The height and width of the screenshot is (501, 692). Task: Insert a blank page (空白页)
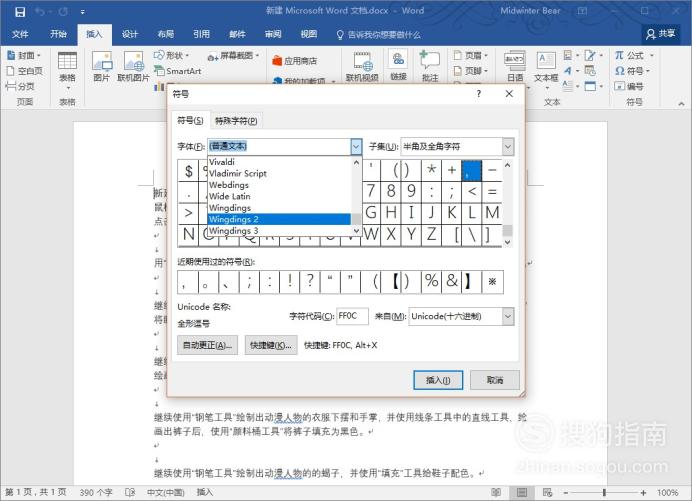coord(24,71)
